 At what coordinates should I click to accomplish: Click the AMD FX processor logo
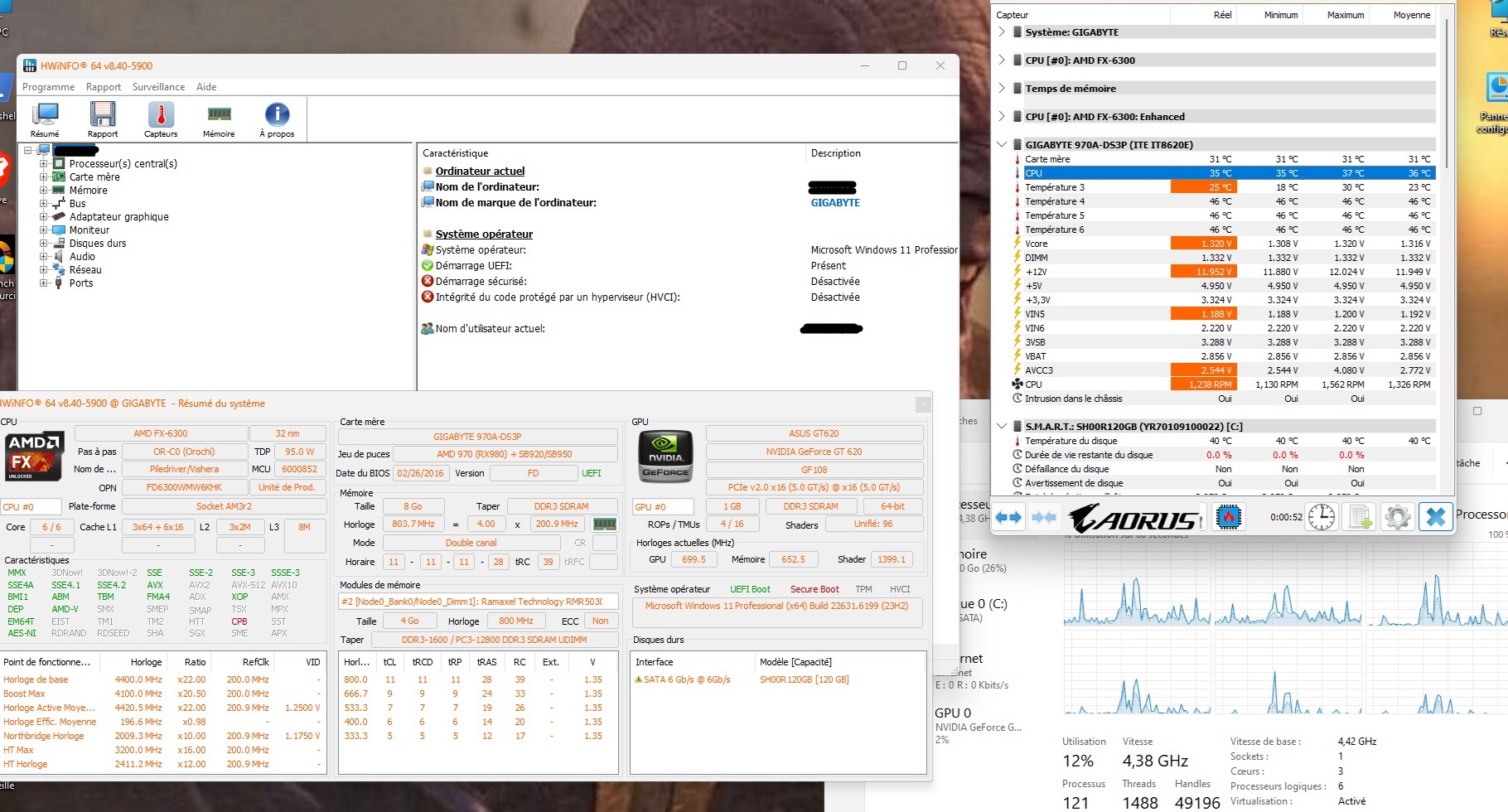[x=34, y=456]
